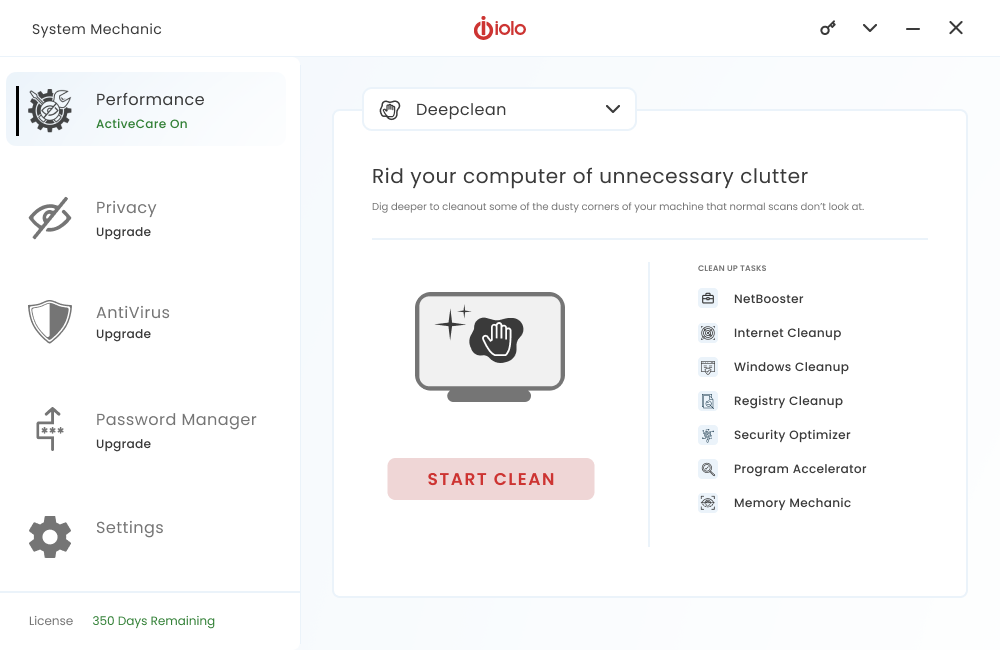Screen dimensions: 1000x650
Task: Click the ActiveCare On status
Action: [x=142, y=124]
